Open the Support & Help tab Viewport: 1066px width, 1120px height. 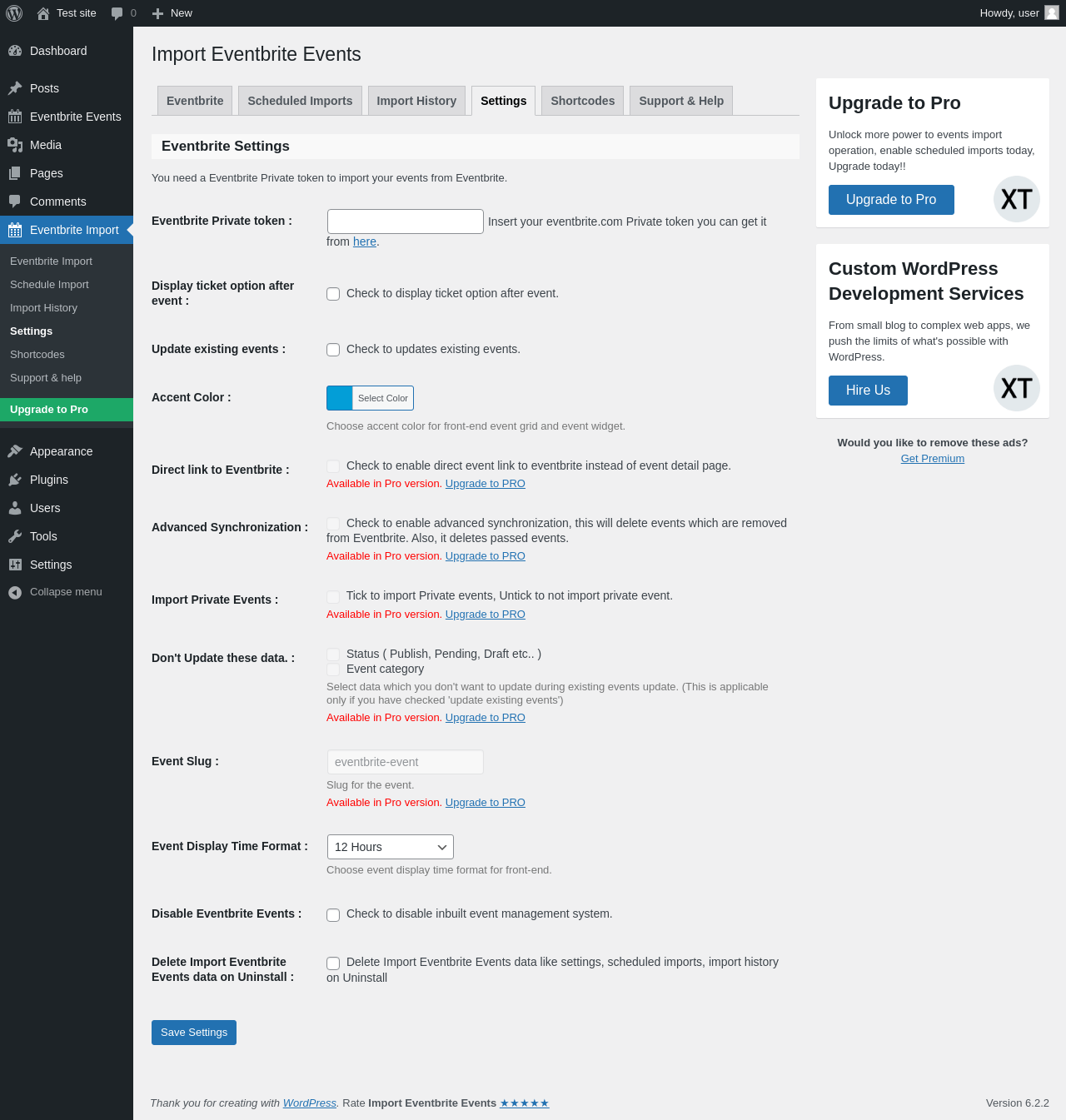(681, 101)
